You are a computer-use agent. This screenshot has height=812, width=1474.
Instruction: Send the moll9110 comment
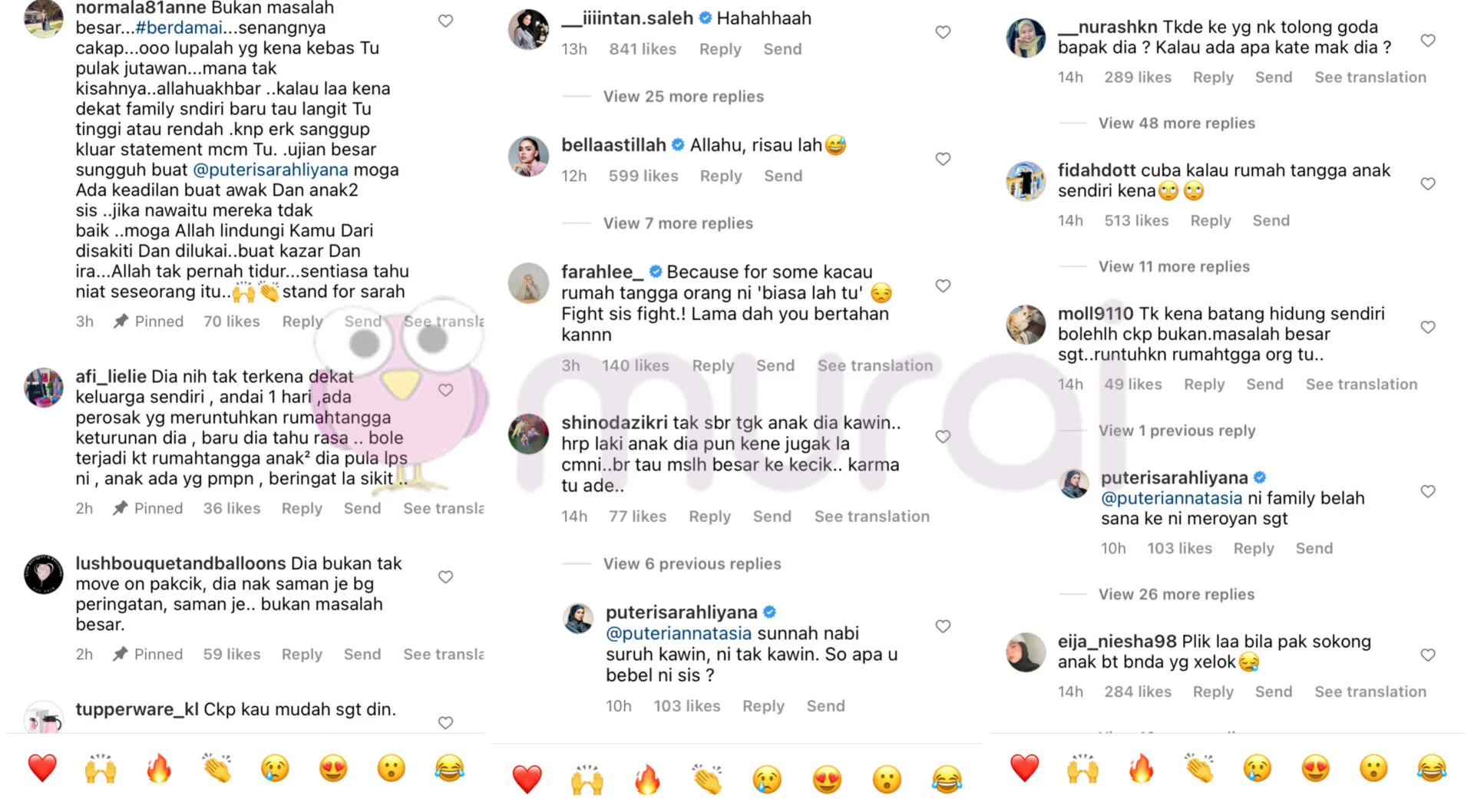coord(1264,385)
